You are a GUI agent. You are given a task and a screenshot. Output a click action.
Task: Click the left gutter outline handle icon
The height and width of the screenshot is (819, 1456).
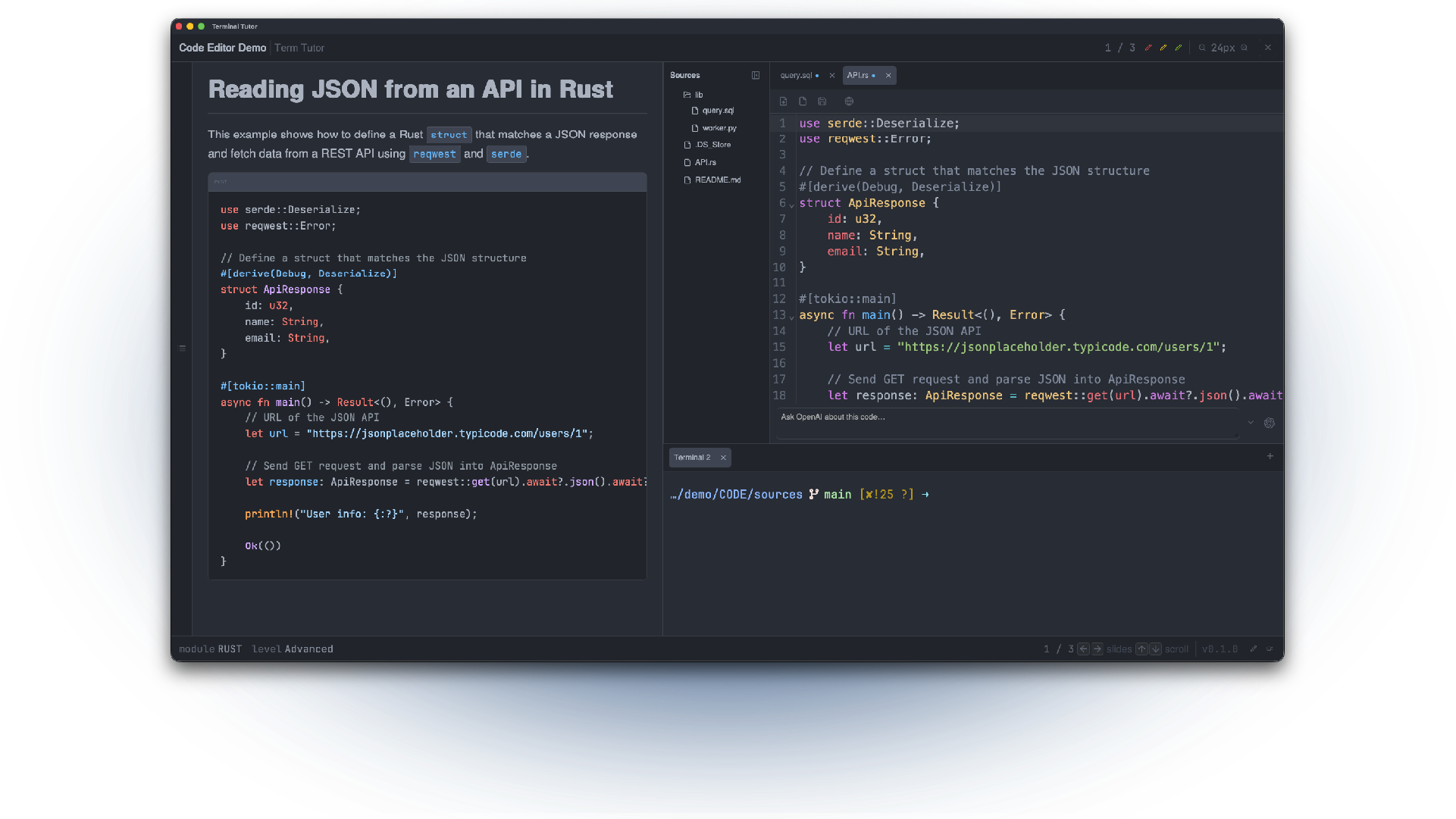182,349
